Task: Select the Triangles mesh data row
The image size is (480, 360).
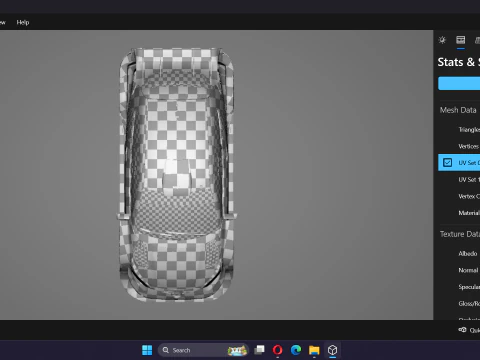Action: click(459, 130)
